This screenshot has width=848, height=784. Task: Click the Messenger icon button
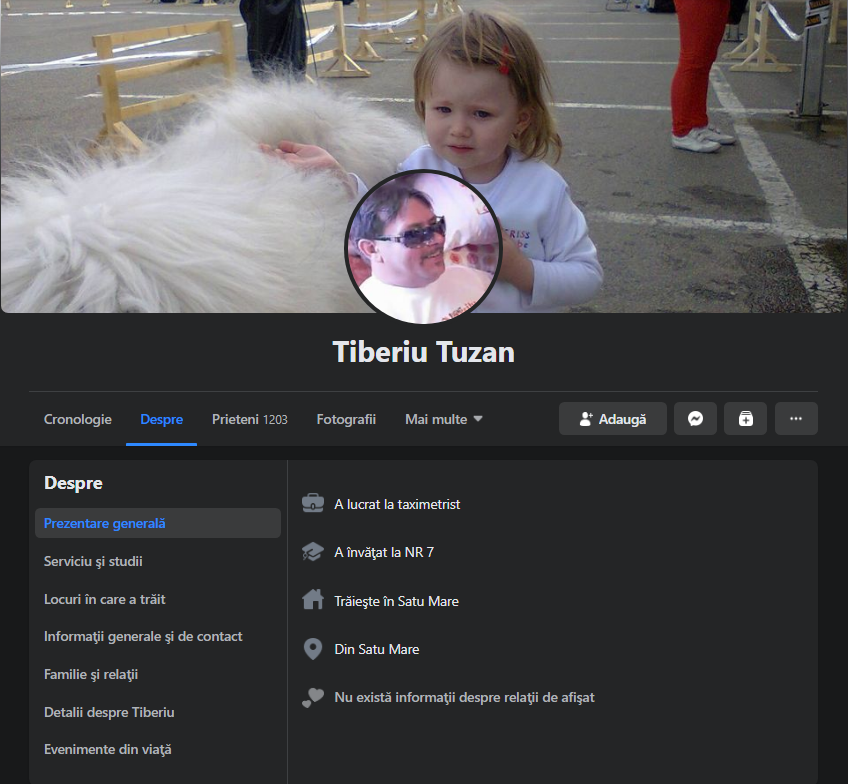point(695,419)
